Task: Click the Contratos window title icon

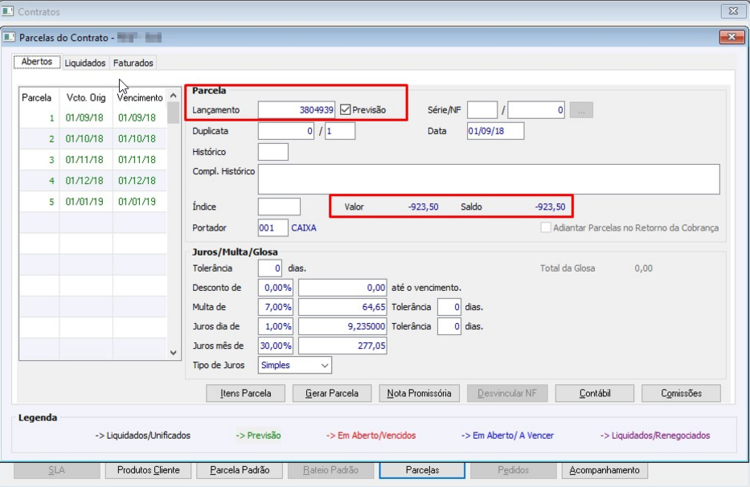Action: pyautogui.click(x=8, y=11)
